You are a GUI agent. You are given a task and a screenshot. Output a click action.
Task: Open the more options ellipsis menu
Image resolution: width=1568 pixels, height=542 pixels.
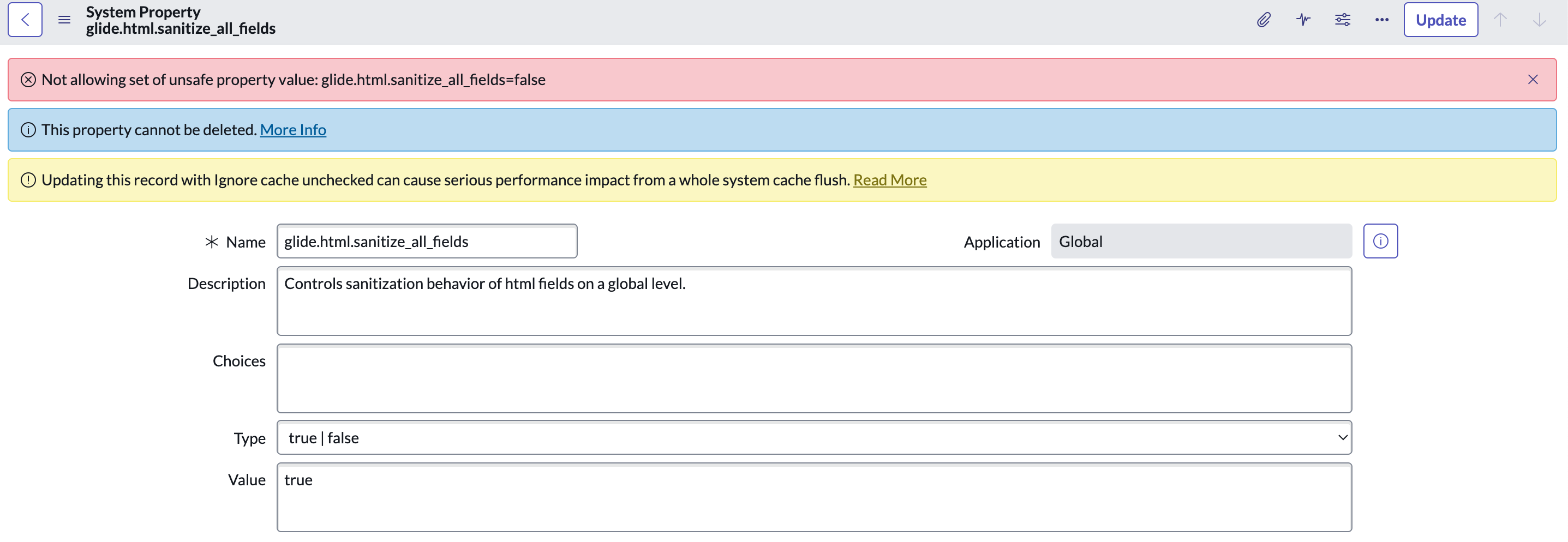[1382, 20]
